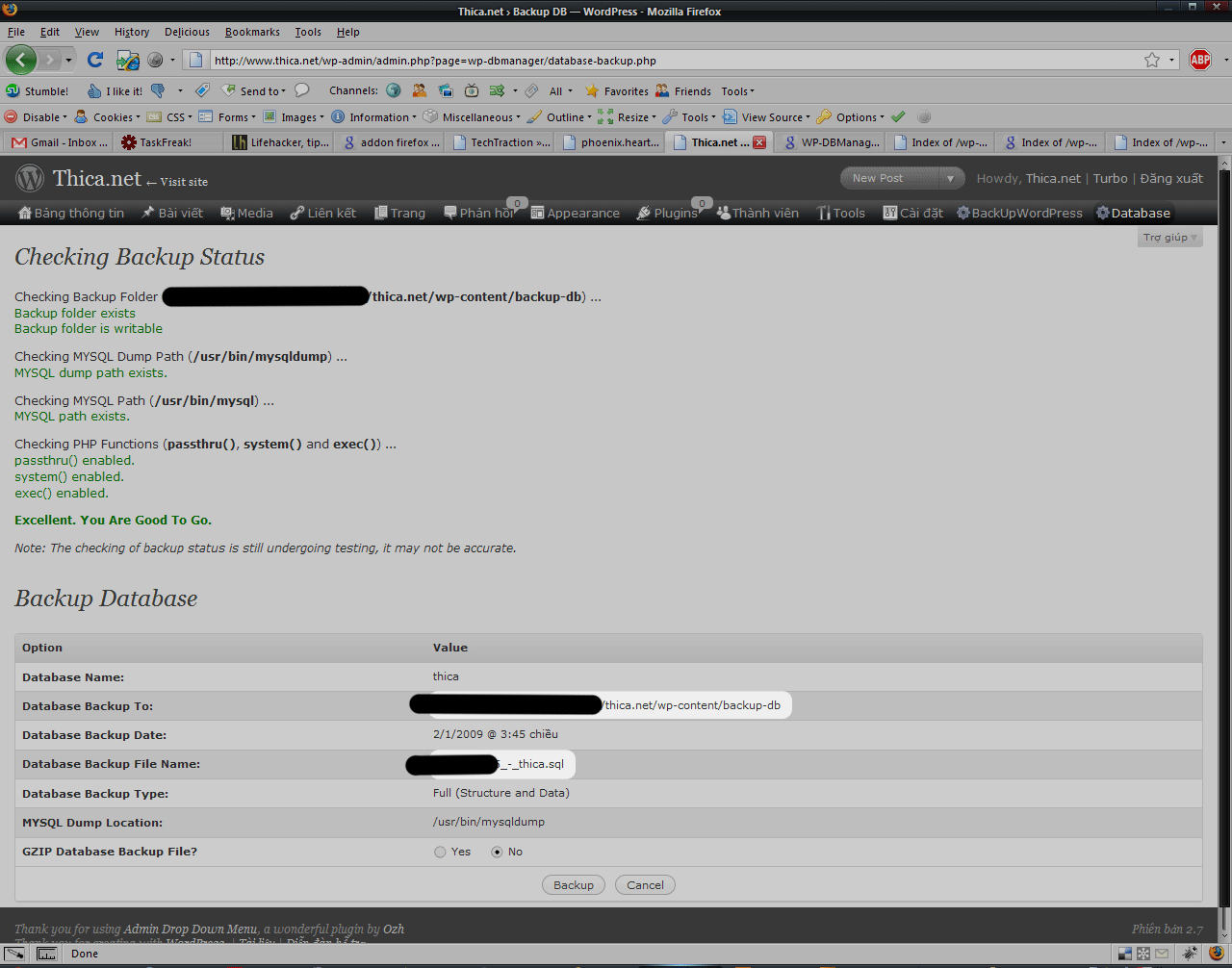Click the 'I like it!' thumbs-up button
The height and width of the screenshot is (968, 1232).
click(115, 91)
